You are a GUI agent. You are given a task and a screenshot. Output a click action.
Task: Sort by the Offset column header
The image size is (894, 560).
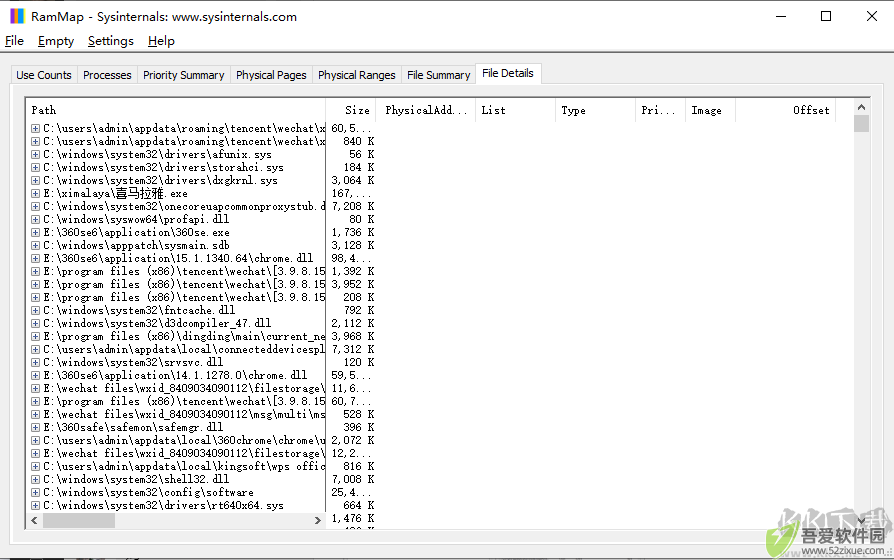[785, 110]
